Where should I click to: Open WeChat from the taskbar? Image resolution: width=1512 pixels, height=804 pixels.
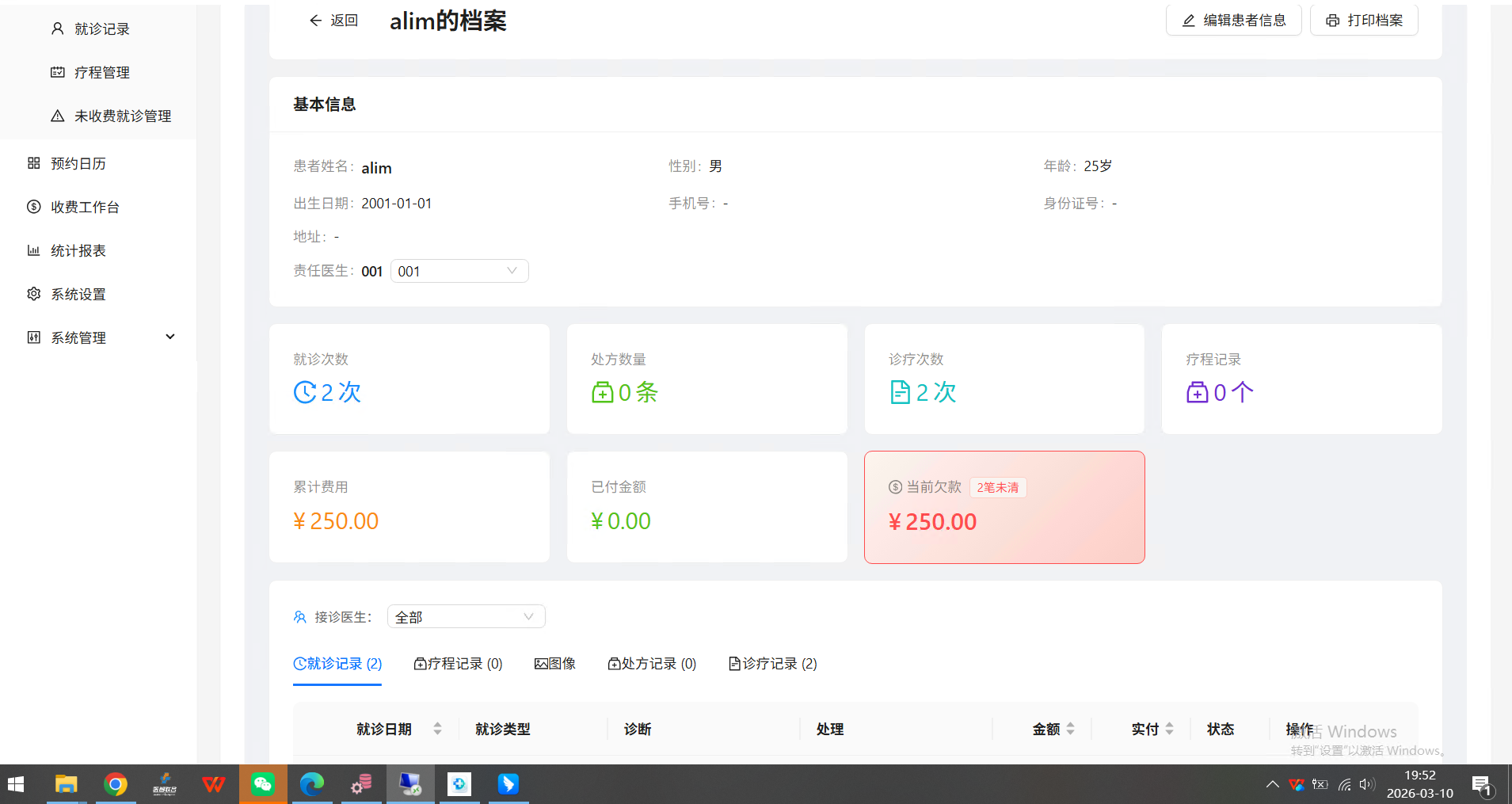(263, 784)
